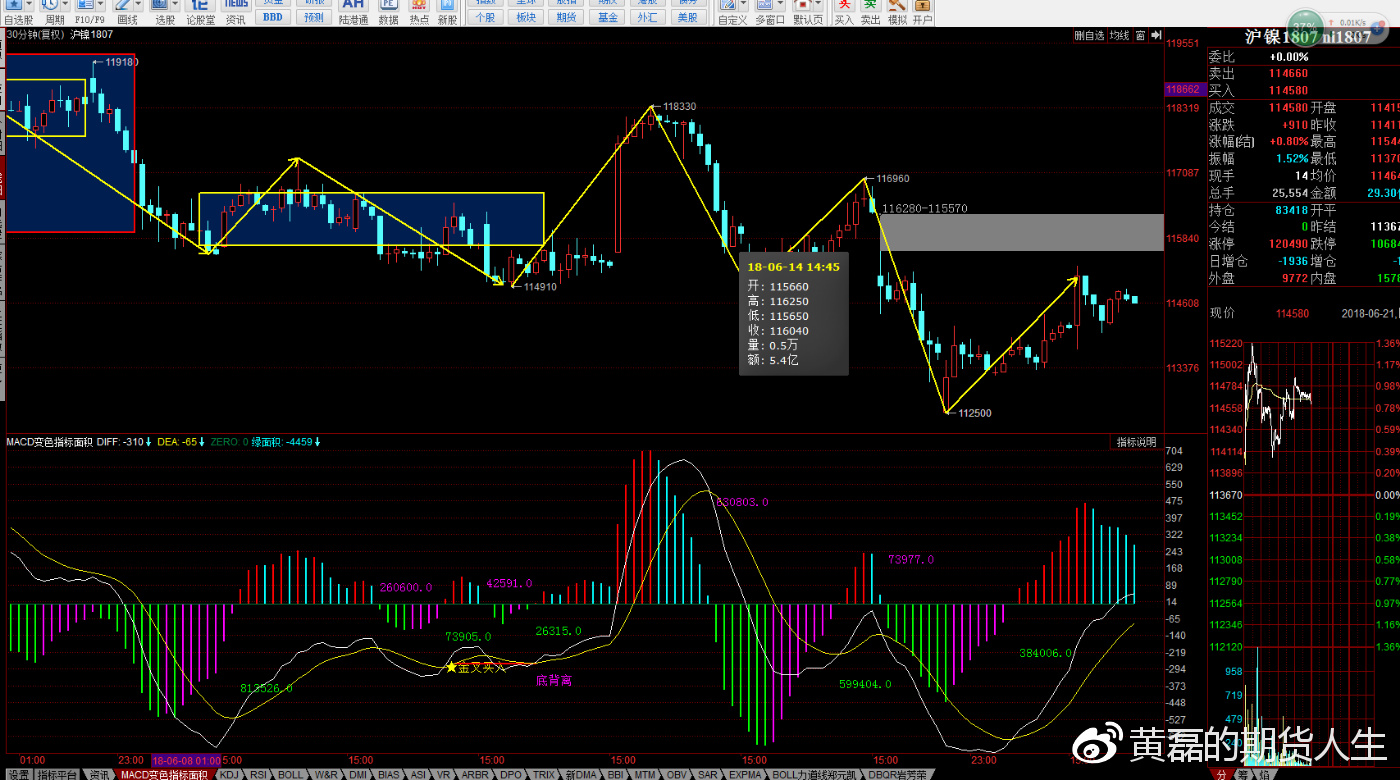The height and width of the screenshot is (780, 1400).
Task: Click the 周期 period clock icon
Action: 52,6
